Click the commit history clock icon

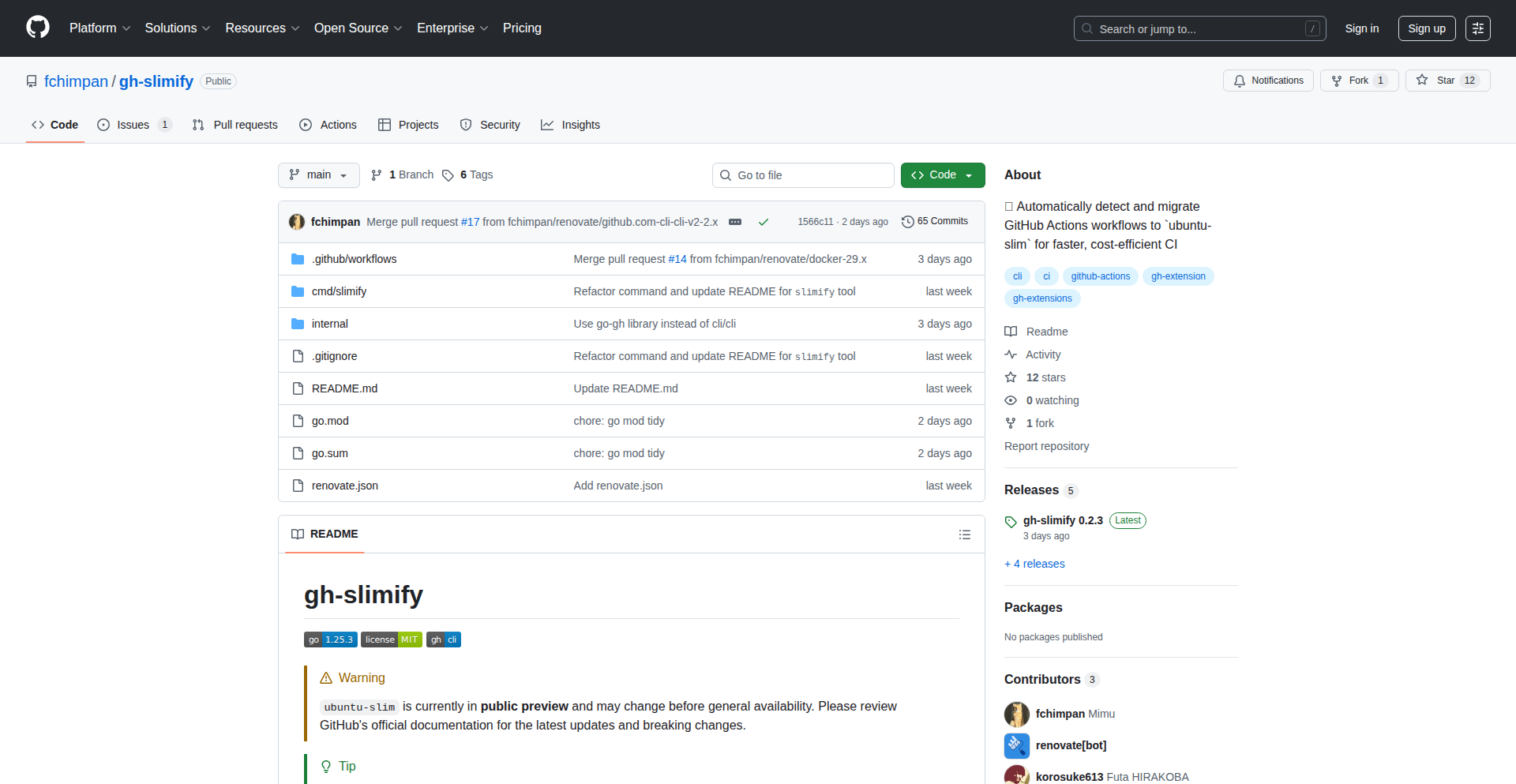906,221
